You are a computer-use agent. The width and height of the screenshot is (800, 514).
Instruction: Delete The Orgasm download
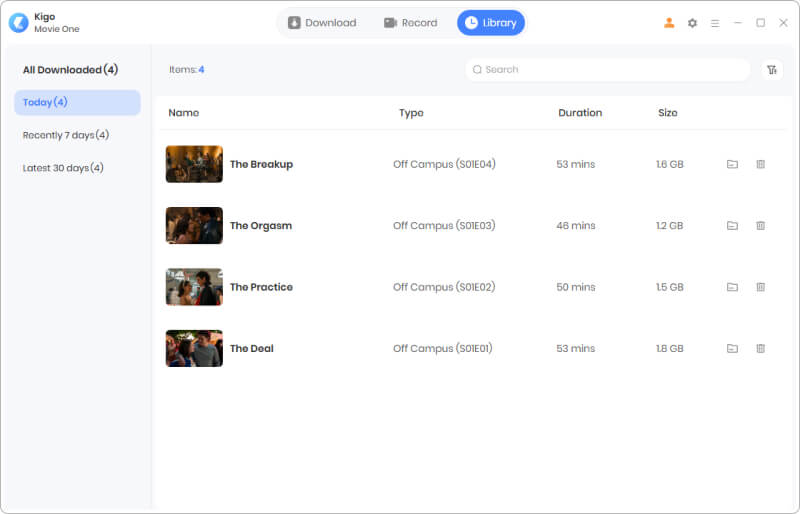click(x=760, y=226)
